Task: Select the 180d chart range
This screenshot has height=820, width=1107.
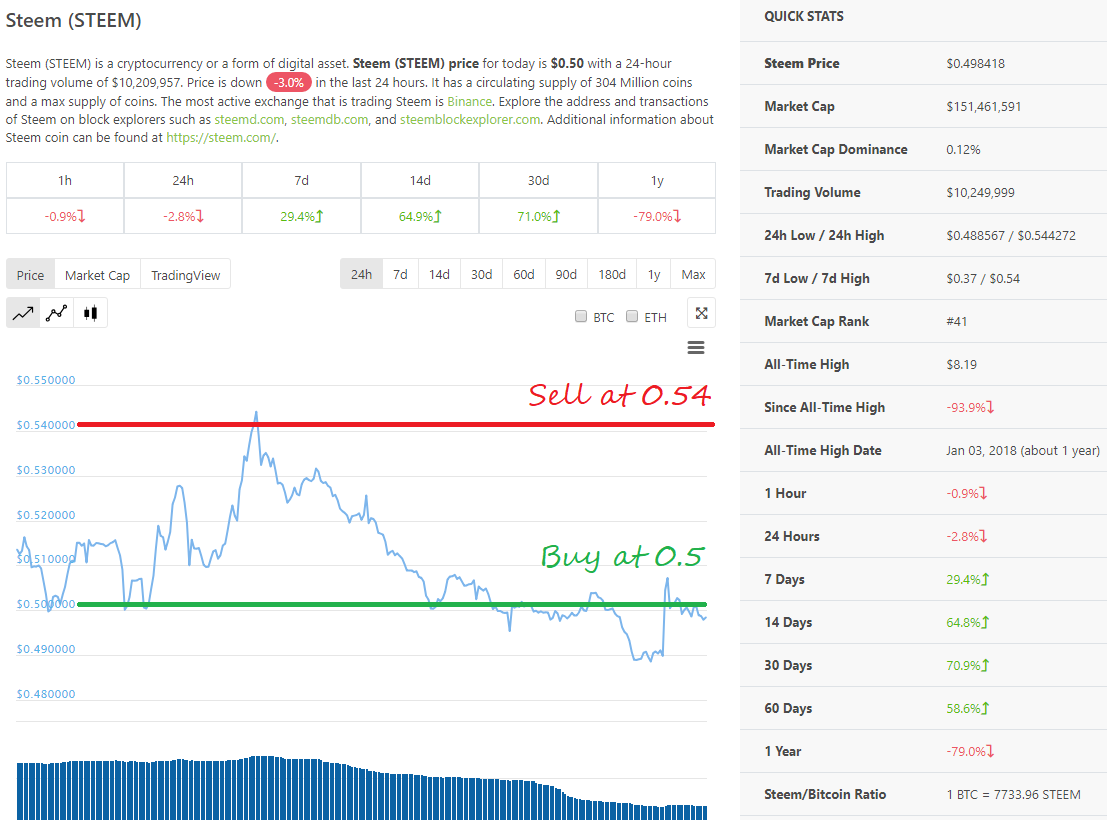Action: click(x=612, y=274)
